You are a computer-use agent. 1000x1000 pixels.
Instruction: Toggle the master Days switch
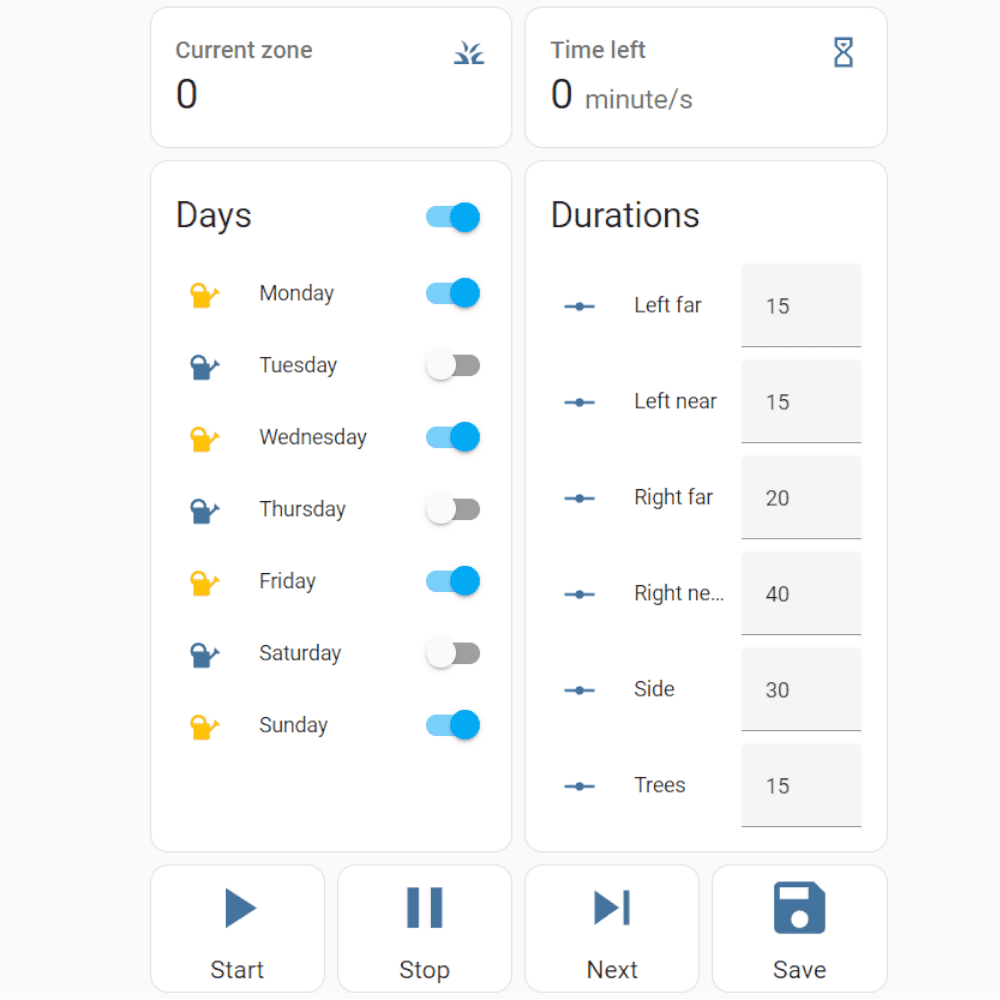click(453, 217)
